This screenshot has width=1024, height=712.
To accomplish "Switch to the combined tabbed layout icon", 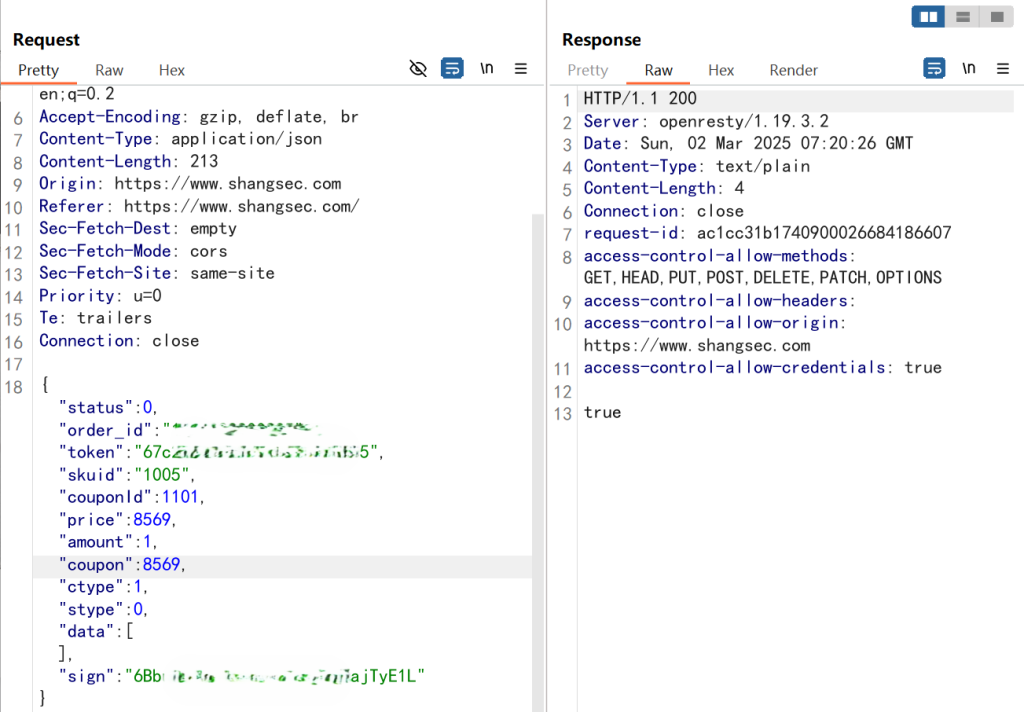I will [x=996, y=17].
